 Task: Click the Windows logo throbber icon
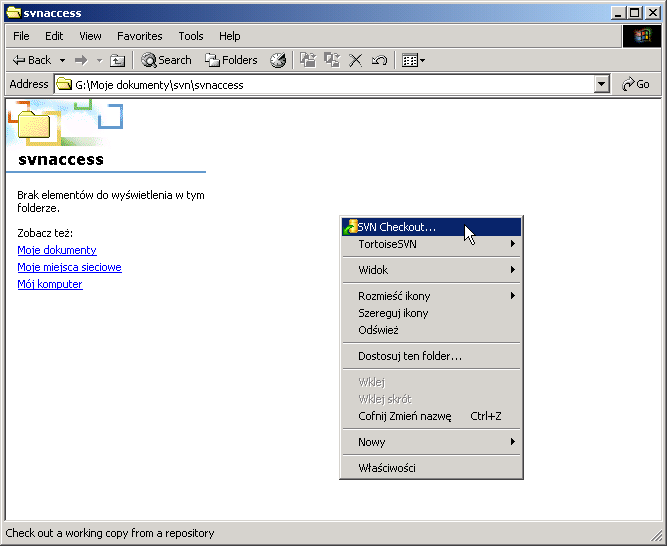pos(641,36)
